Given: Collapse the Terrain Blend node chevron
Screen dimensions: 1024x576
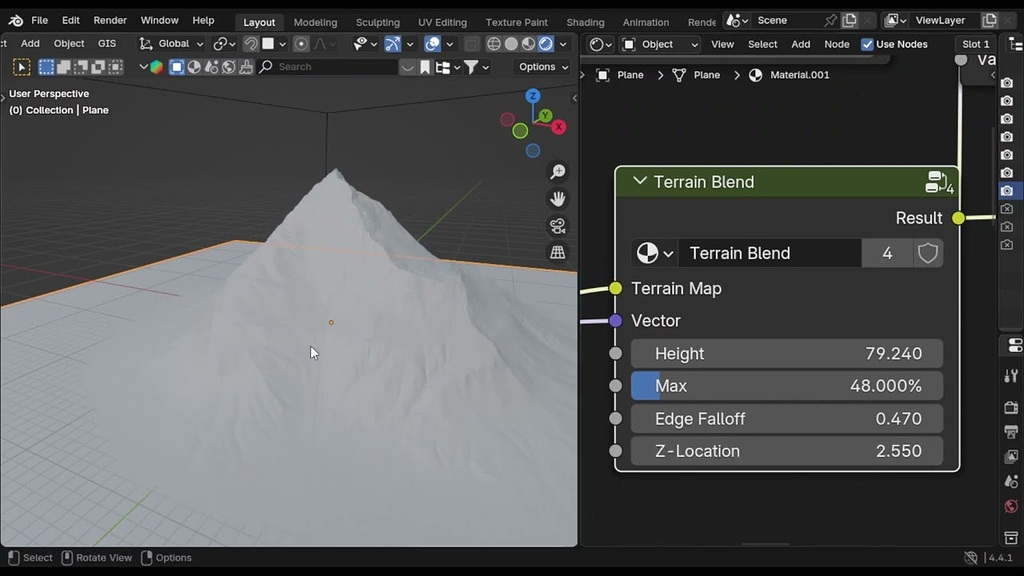Looking at the screenshot, I should click(x=639, y=181).
